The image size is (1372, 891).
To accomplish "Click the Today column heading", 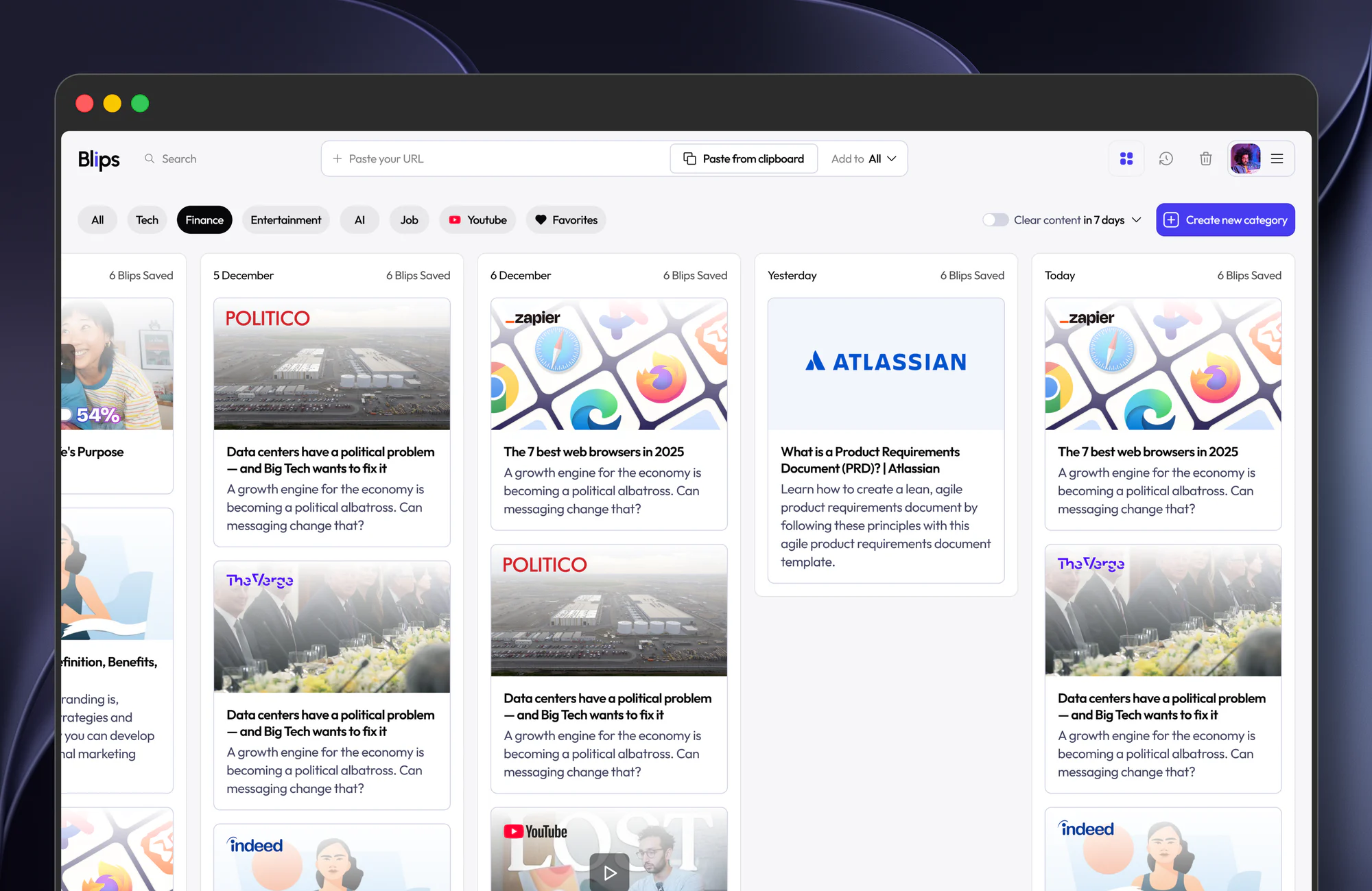I will (x=1060, y=276).
